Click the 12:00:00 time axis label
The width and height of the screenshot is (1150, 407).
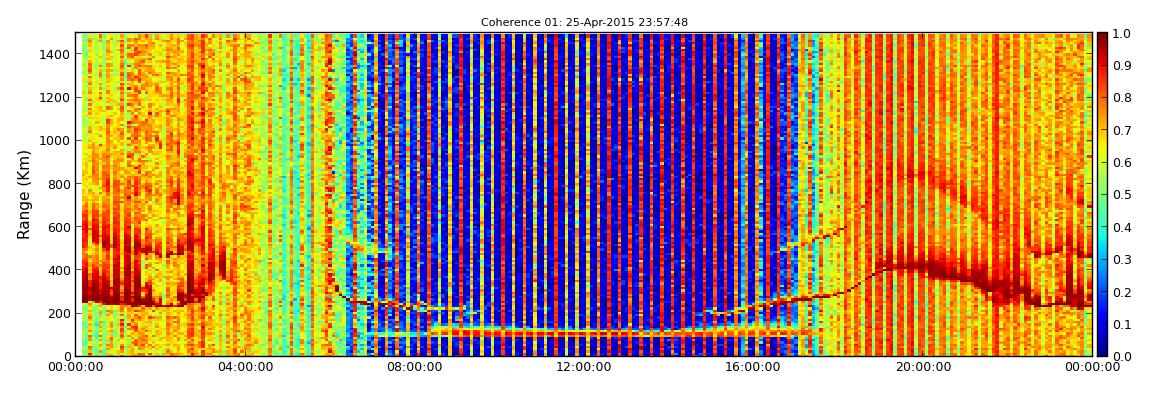click(585, 367)
